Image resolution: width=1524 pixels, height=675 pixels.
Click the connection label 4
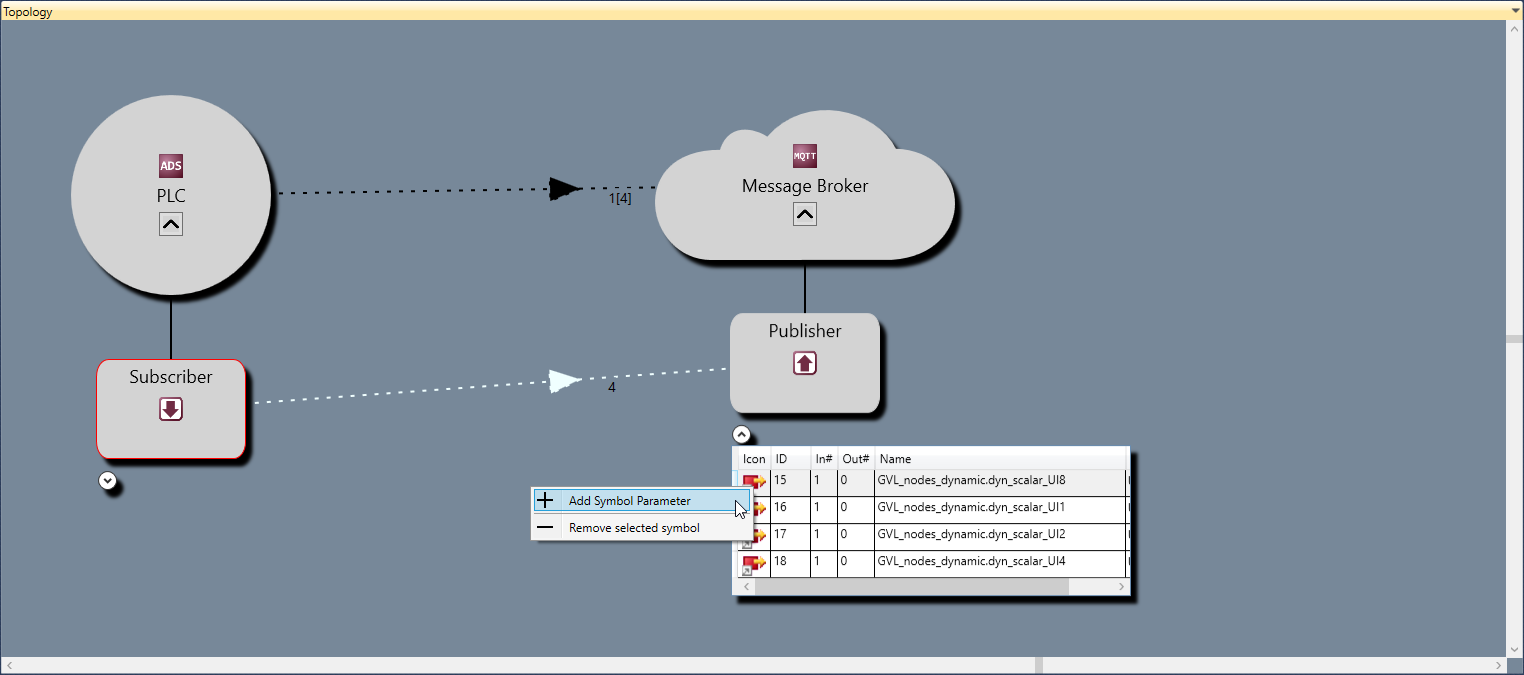tap(612, 387)
